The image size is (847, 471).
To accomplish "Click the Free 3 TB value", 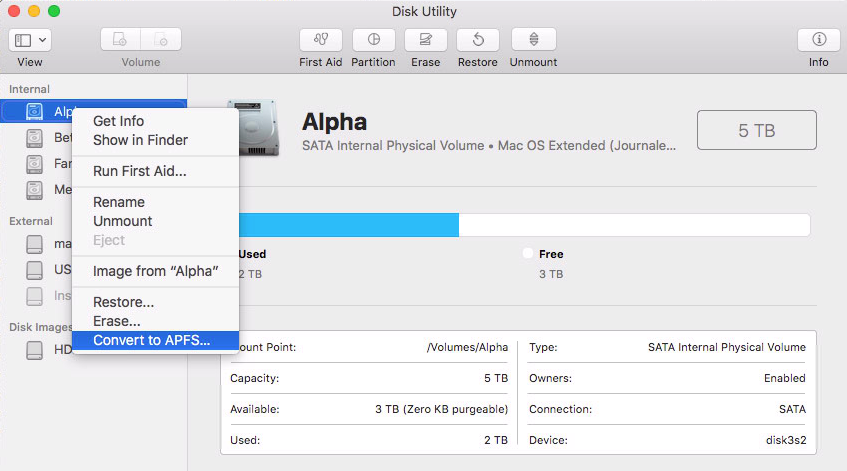I will tap(551, 274).
